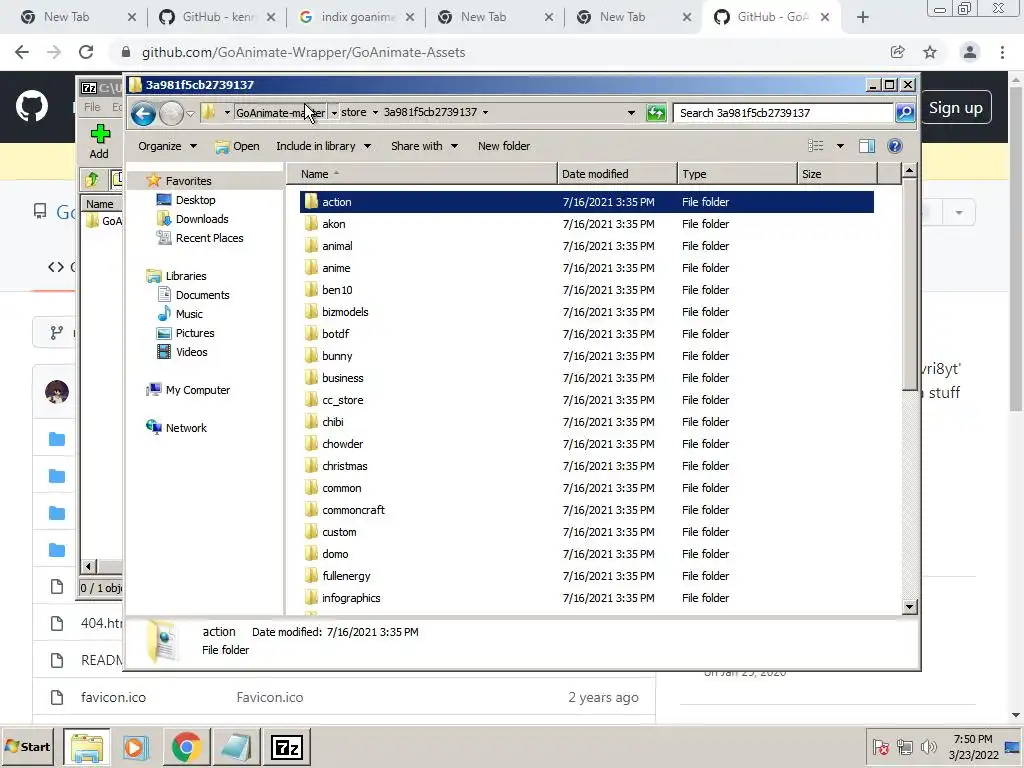
Task: Click the green refresh button next to address bar
Action: (x=656, y=113)
